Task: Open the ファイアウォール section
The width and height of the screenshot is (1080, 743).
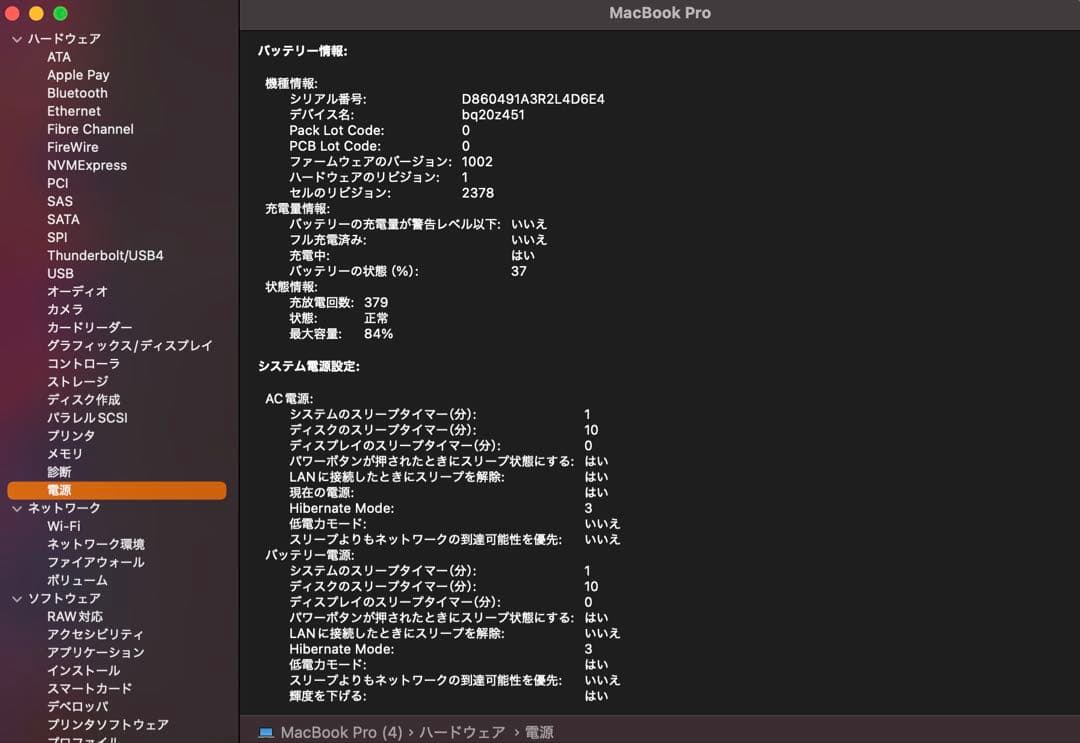Action: pyautogui.click(x=85, y=562)
